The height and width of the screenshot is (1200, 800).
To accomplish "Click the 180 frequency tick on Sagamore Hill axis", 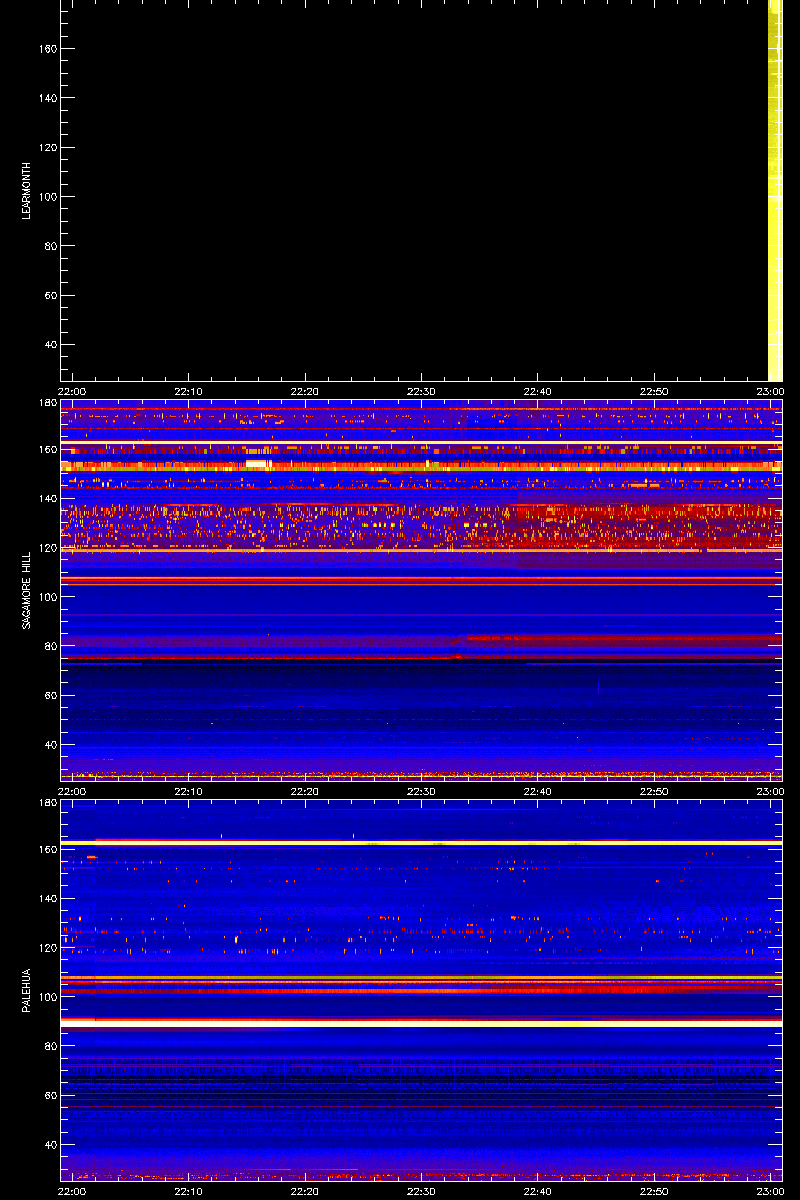I will [46, 403].
